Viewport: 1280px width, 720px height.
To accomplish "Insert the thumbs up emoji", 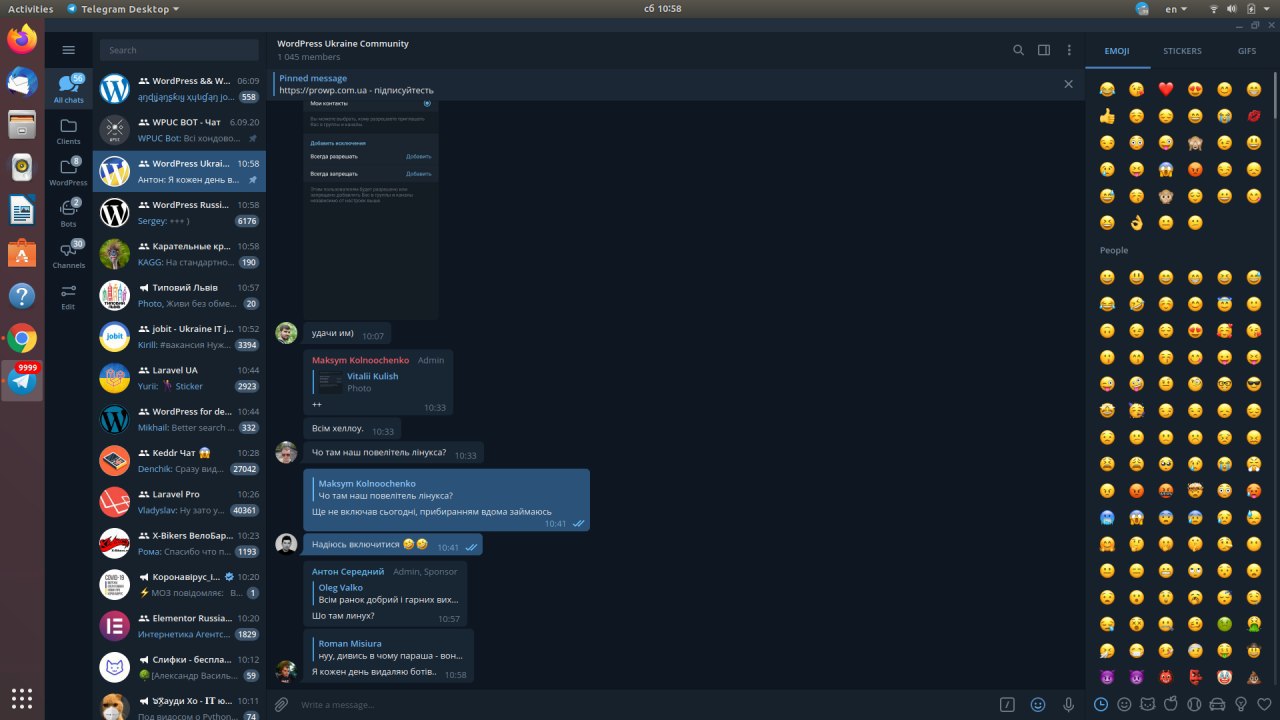I will (1107, 116).
